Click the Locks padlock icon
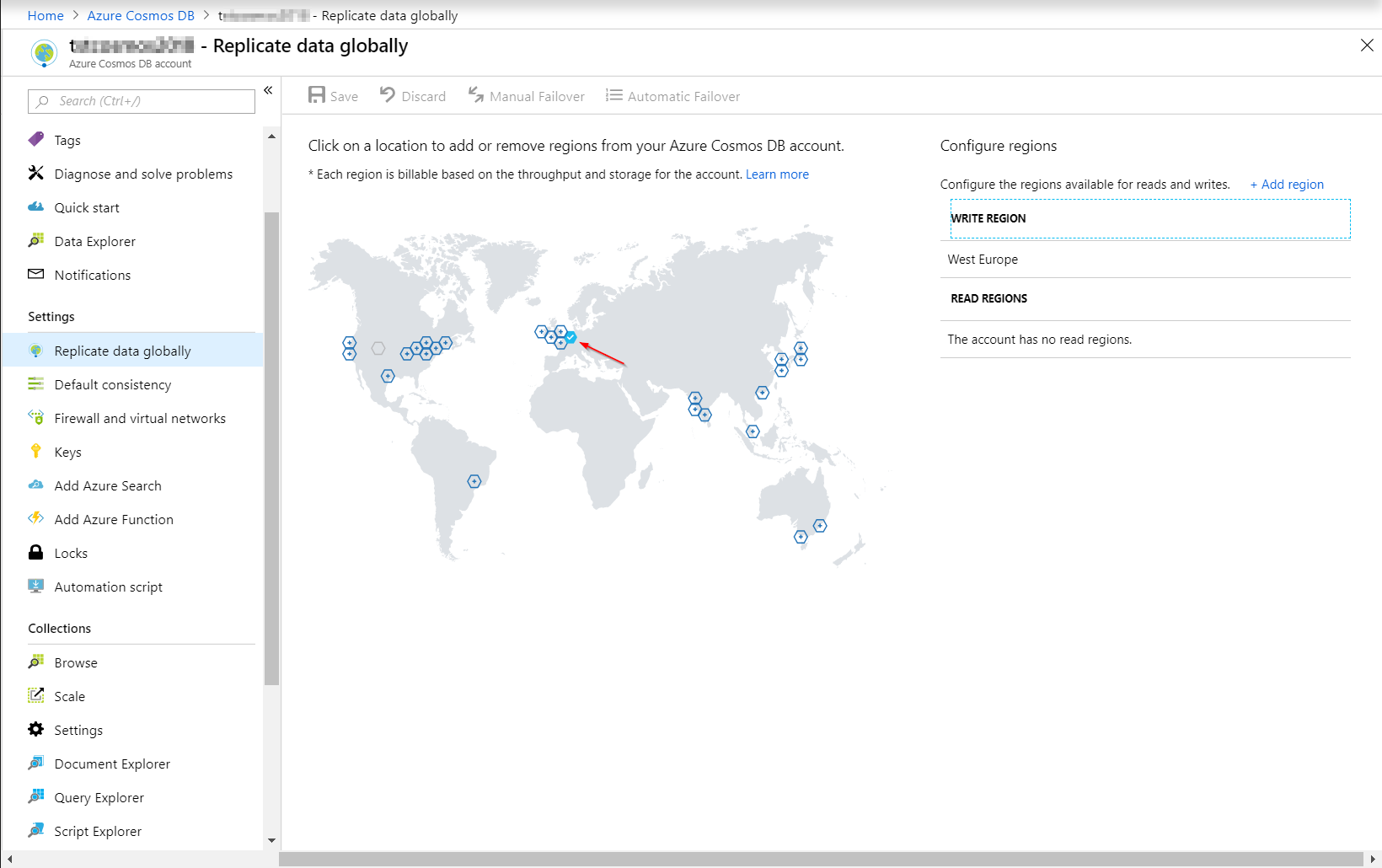The height and width of the screenshot is (868, 1382). 35,552
